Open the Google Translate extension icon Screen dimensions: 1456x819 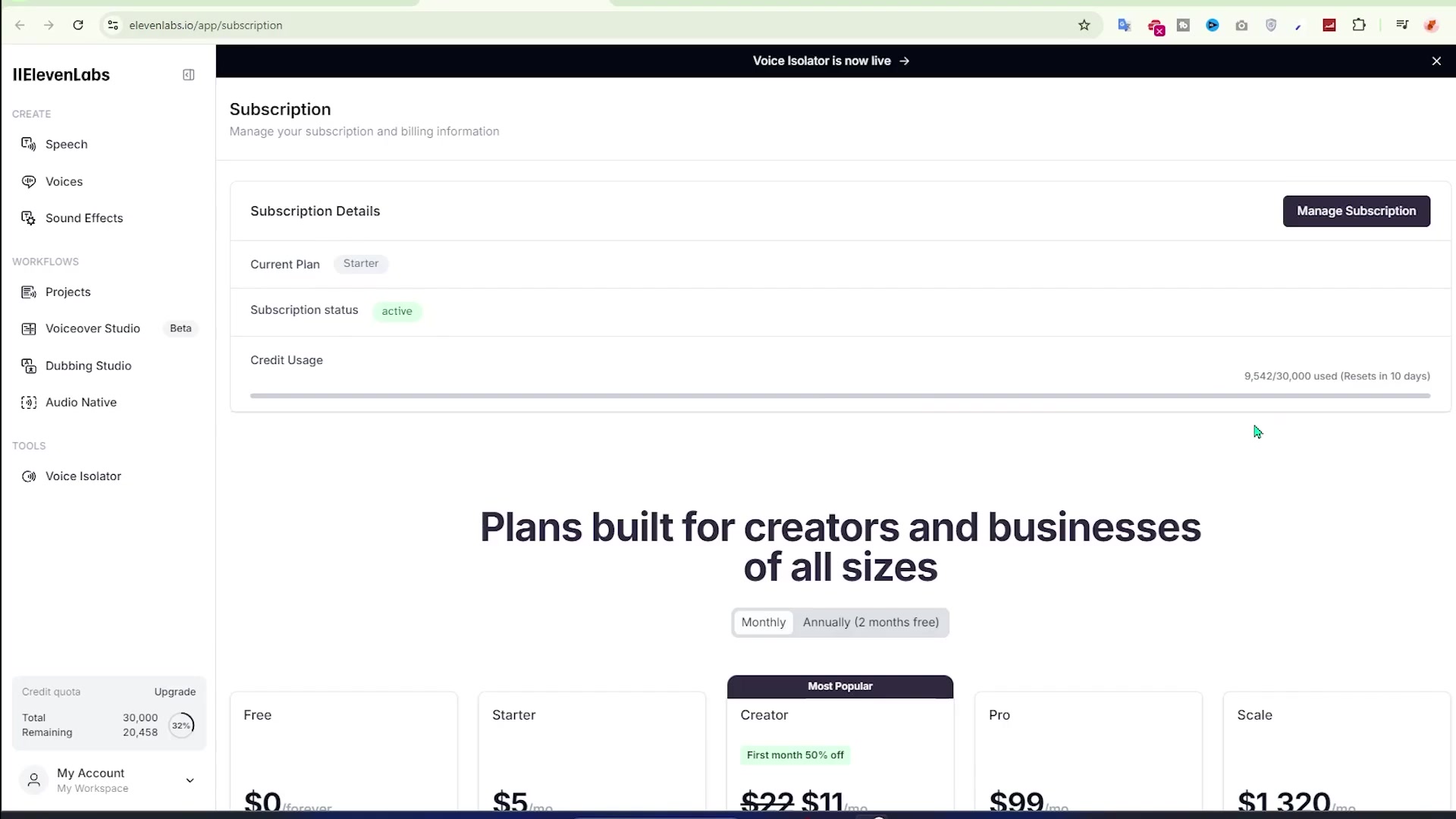(x=1125, y=25)
